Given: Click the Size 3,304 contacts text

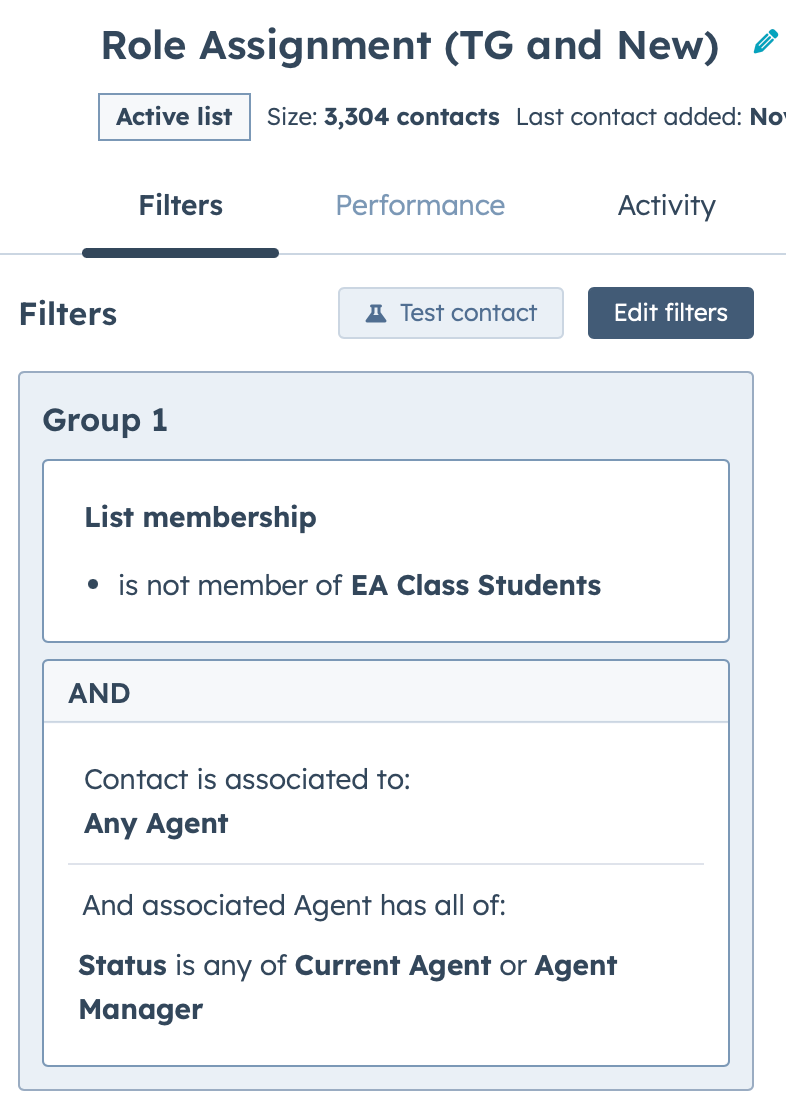Looking at the screenshot, I should (x=383, y=117).
